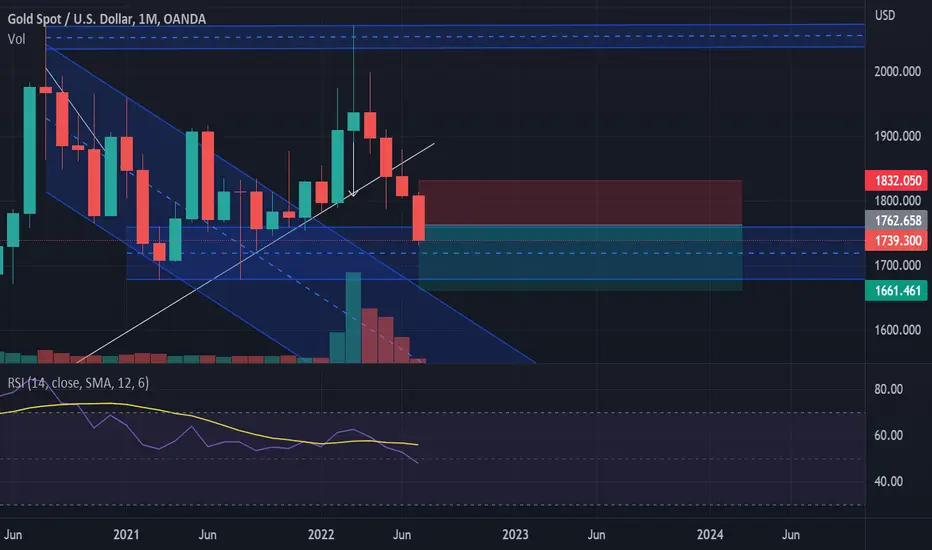Viewport: 932px width, 550px height.
Task: Click the 2024 time axis label
Action: (710, 535)
